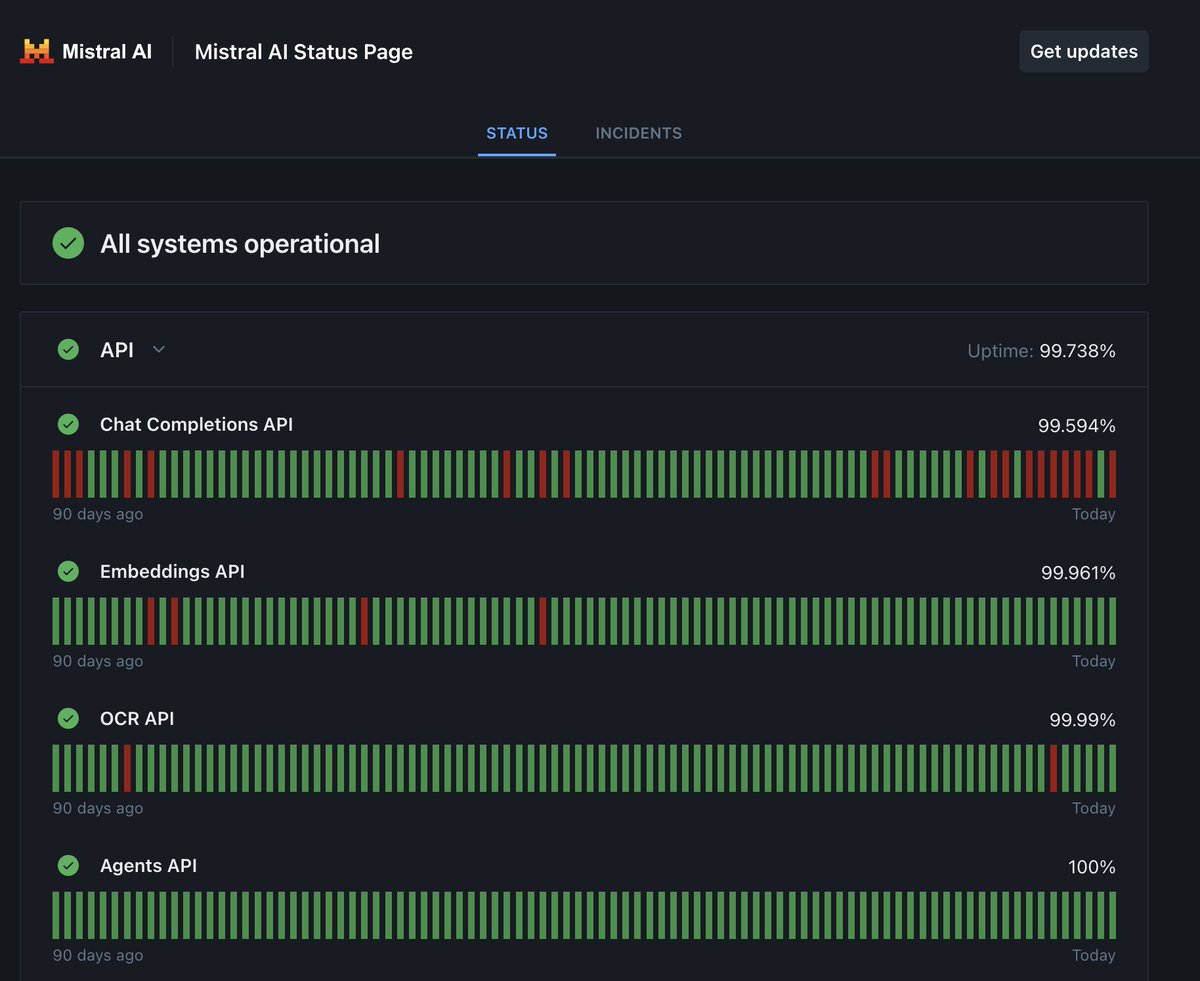This screenshot has width=1200, height=981.
Task: Click 'Today' under Agents API timeline
Action: pyautogui.click(x=1093, y=955)
